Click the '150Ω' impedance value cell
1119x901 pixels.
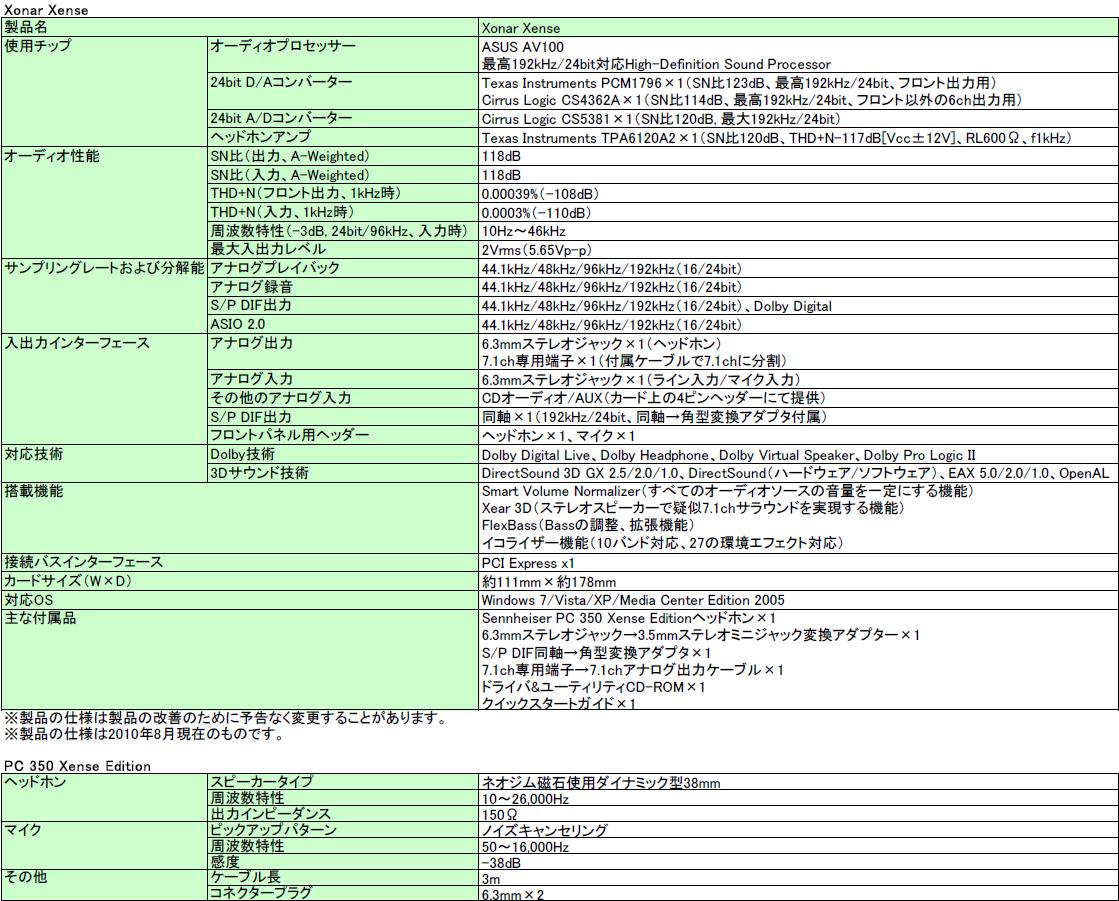coord(799,815)
